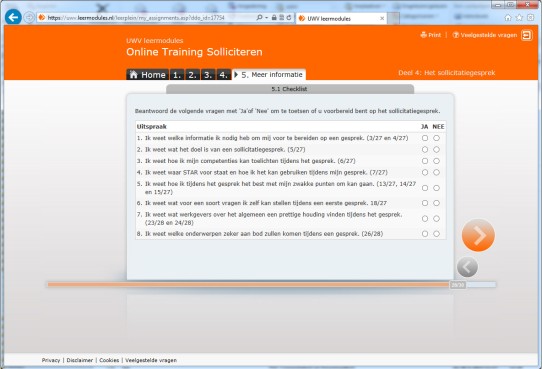Open Veelgestelde vragen in orange header
The height and width of the screenshot is (369, 542).
point(485,35)
